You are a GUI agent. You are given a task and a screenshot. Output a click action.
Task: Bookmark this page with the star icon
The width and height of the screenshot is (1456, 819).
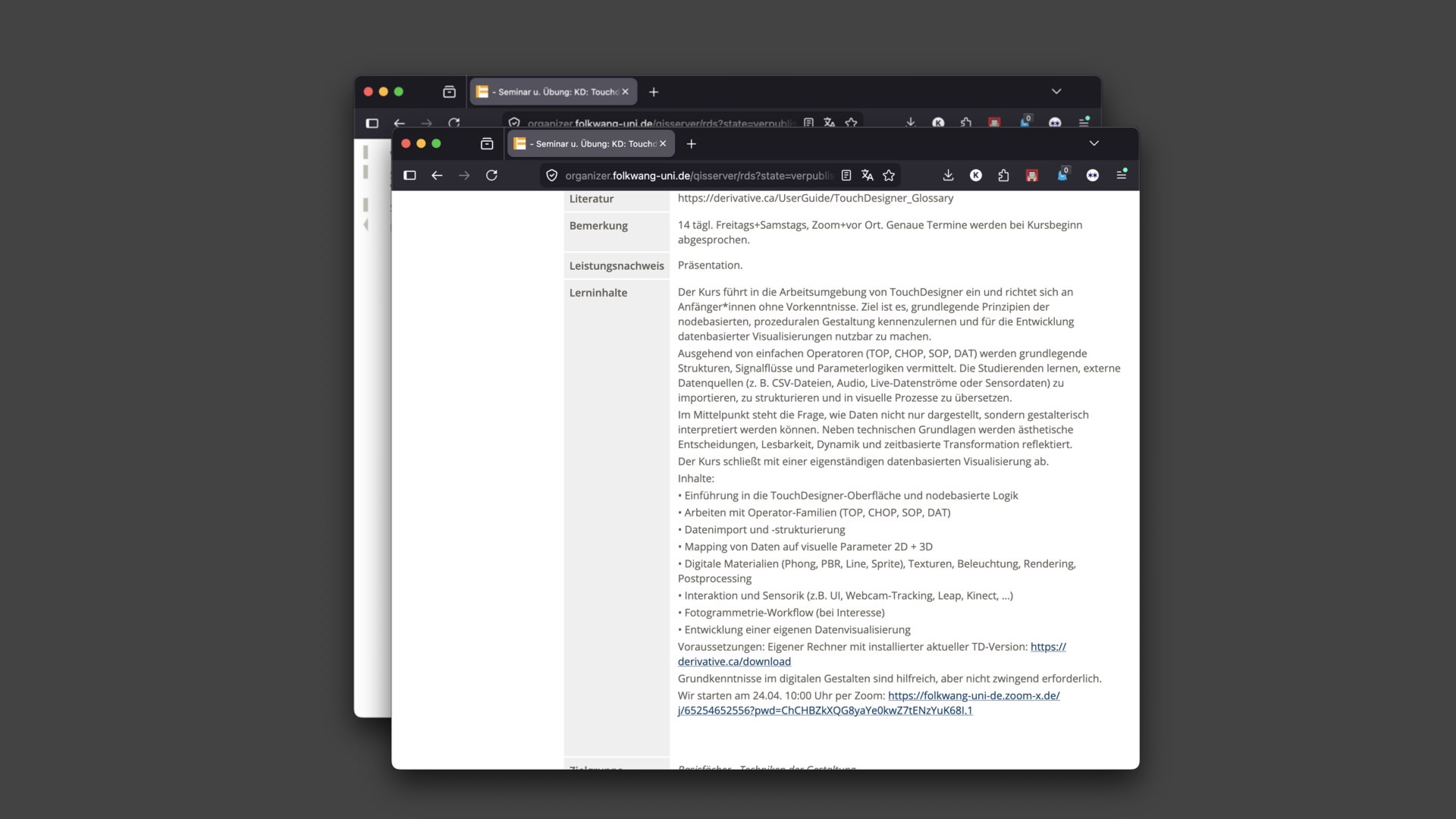(889, 175)
